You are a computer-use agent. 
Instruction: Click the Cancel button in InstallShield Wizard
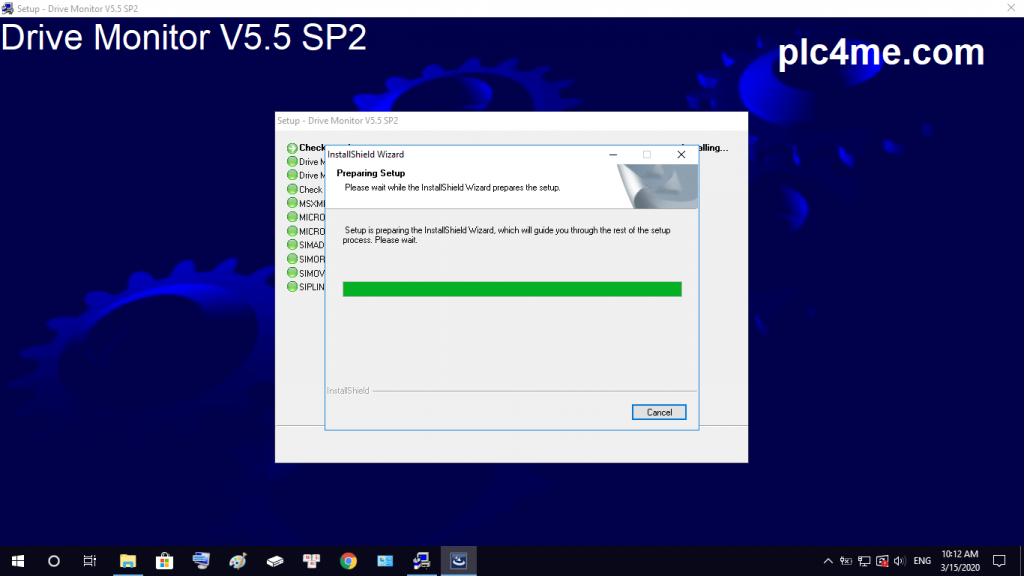click(x=659, y=412)
